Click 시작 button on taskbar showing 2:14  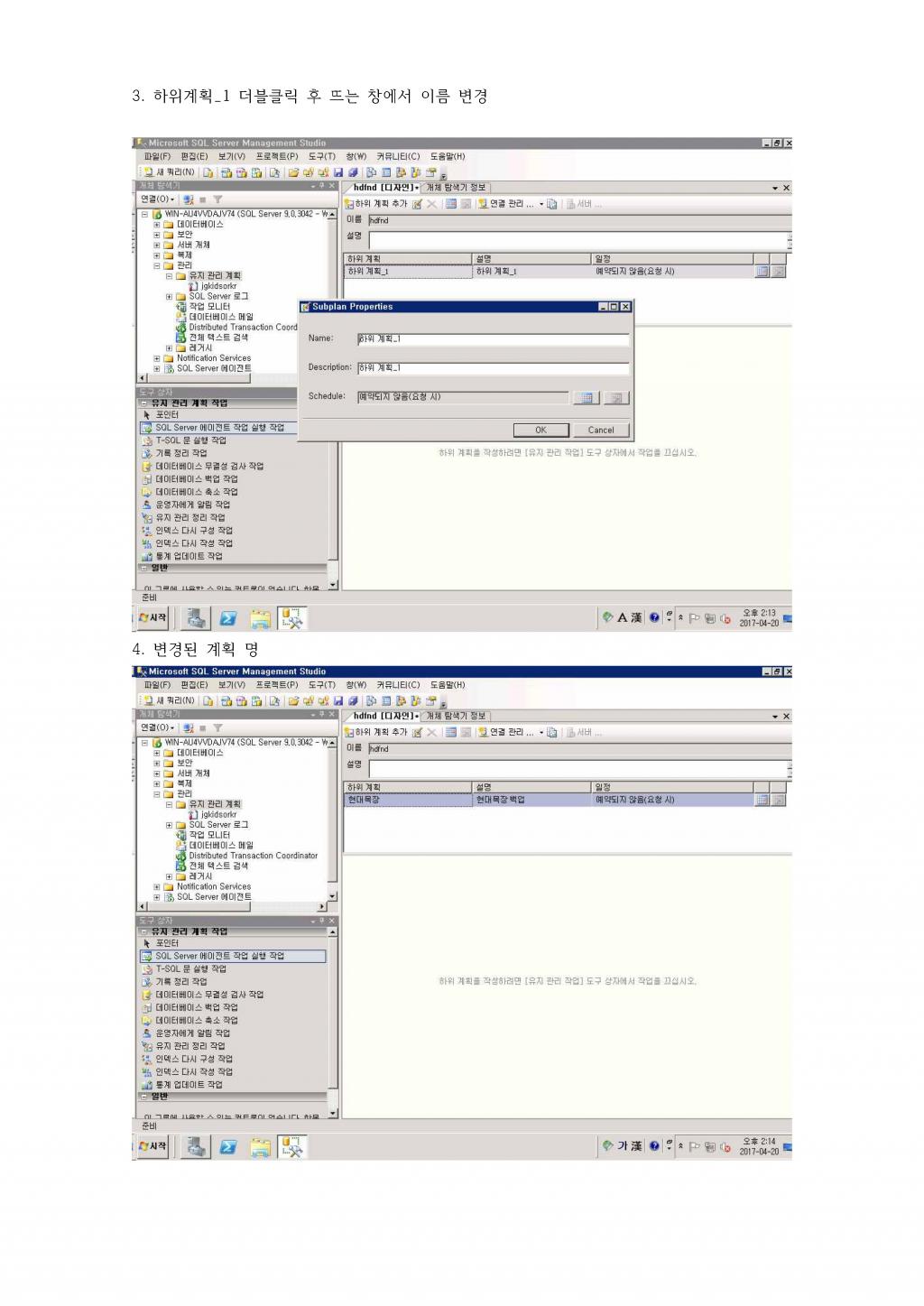click(152, 1146)
